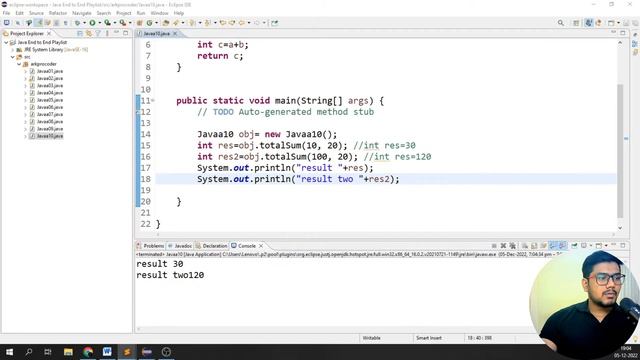
Task: Open the Navigate menu
Action: click(82, 13)
